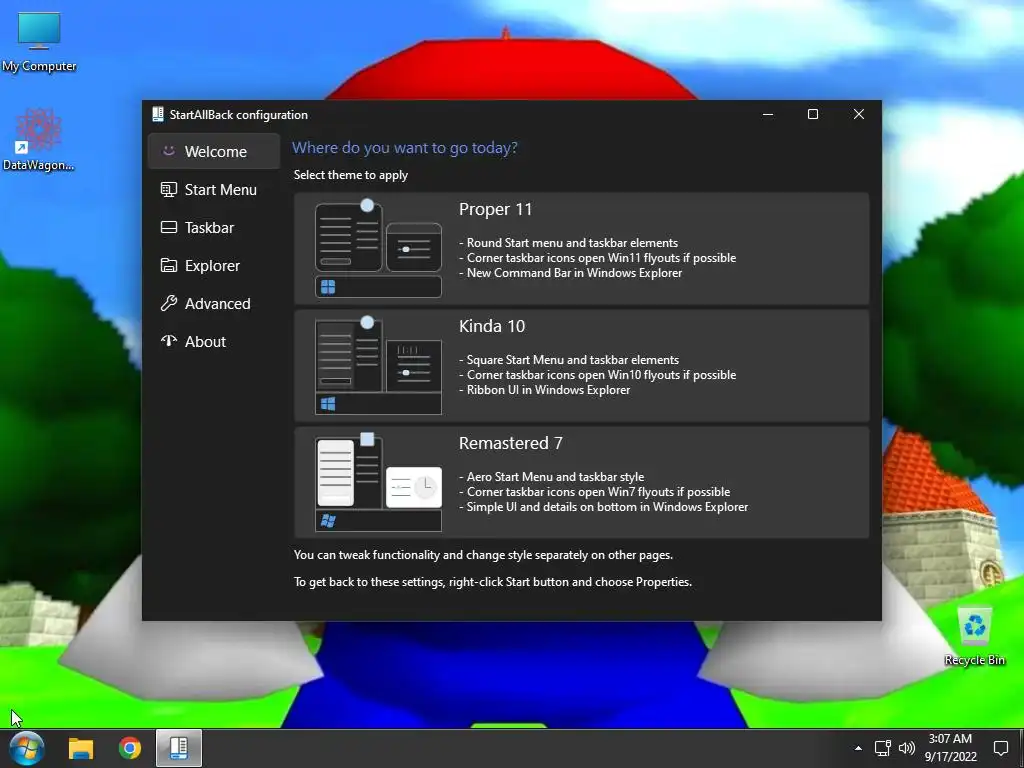Image resolution: width=1024 pixels, height=768 pixels.
Task: Click 'Round Start menu and taskbar elements' text
Action: 572,243
